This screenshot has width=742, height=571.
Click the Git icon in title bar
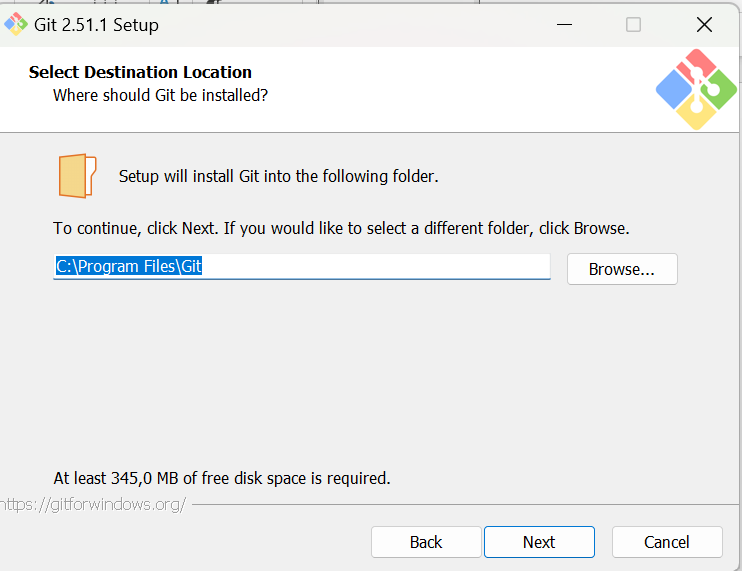tap(16, 24)
